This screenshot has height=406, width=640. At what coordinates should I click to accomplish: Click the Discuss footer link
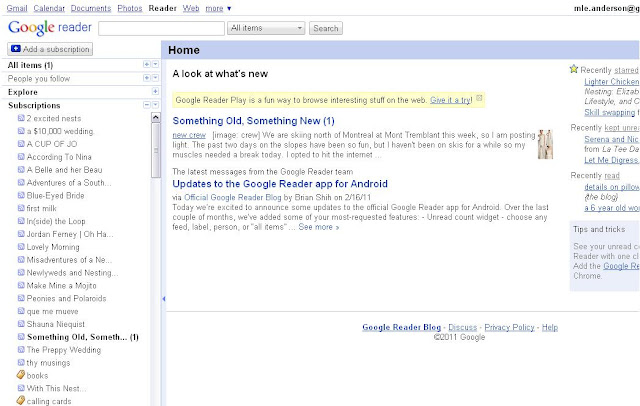click(462, 327)
